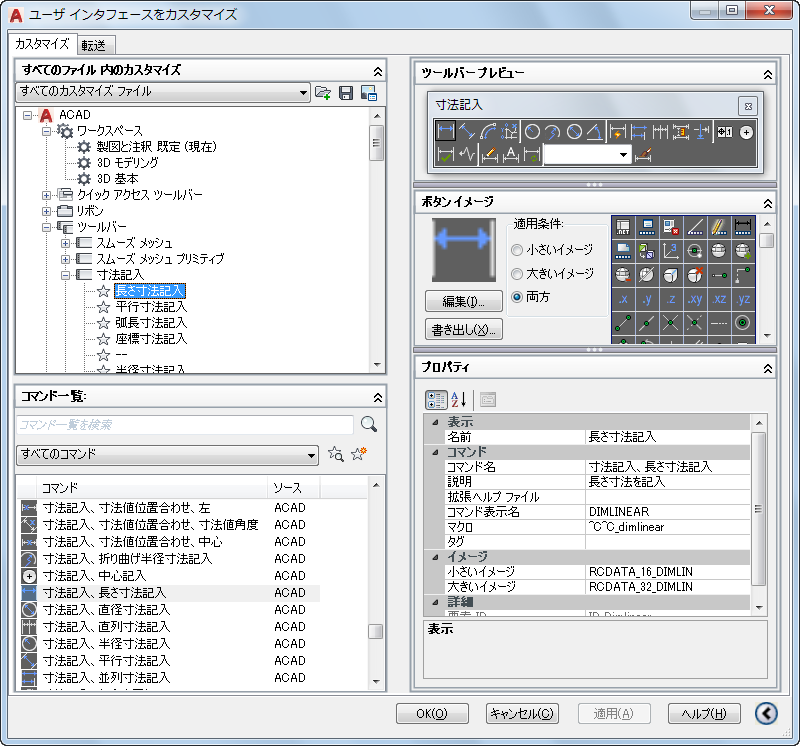Collapse the ボタン イメージ panel
800x746 pixels.
[x=767, y=204]
